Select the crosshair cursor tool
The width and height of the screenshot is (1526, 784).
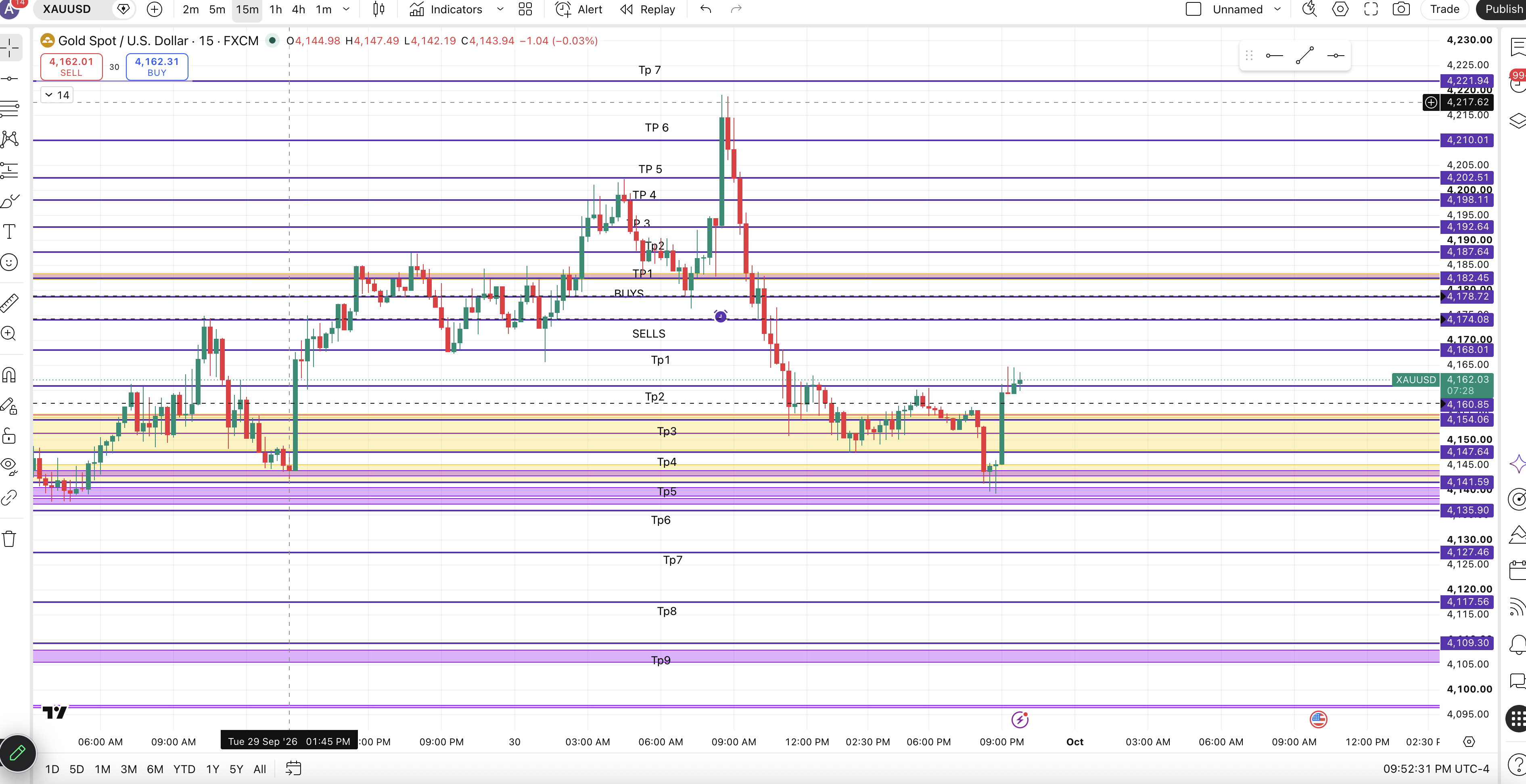[x=10, y=47]
